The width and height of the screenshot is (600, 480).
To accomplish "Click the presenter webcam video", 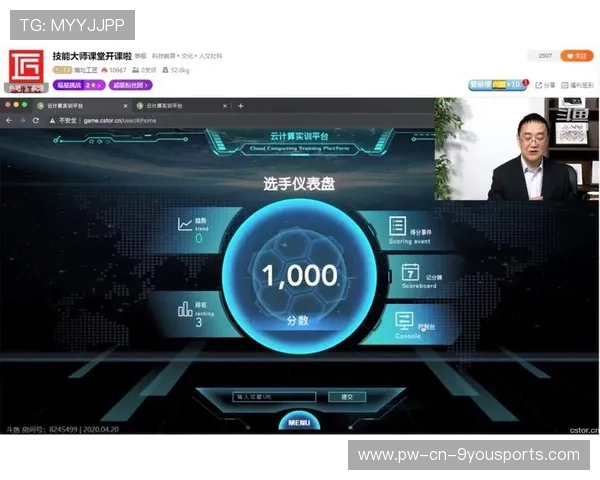I will pyautogui.click(x=517, y=149).
